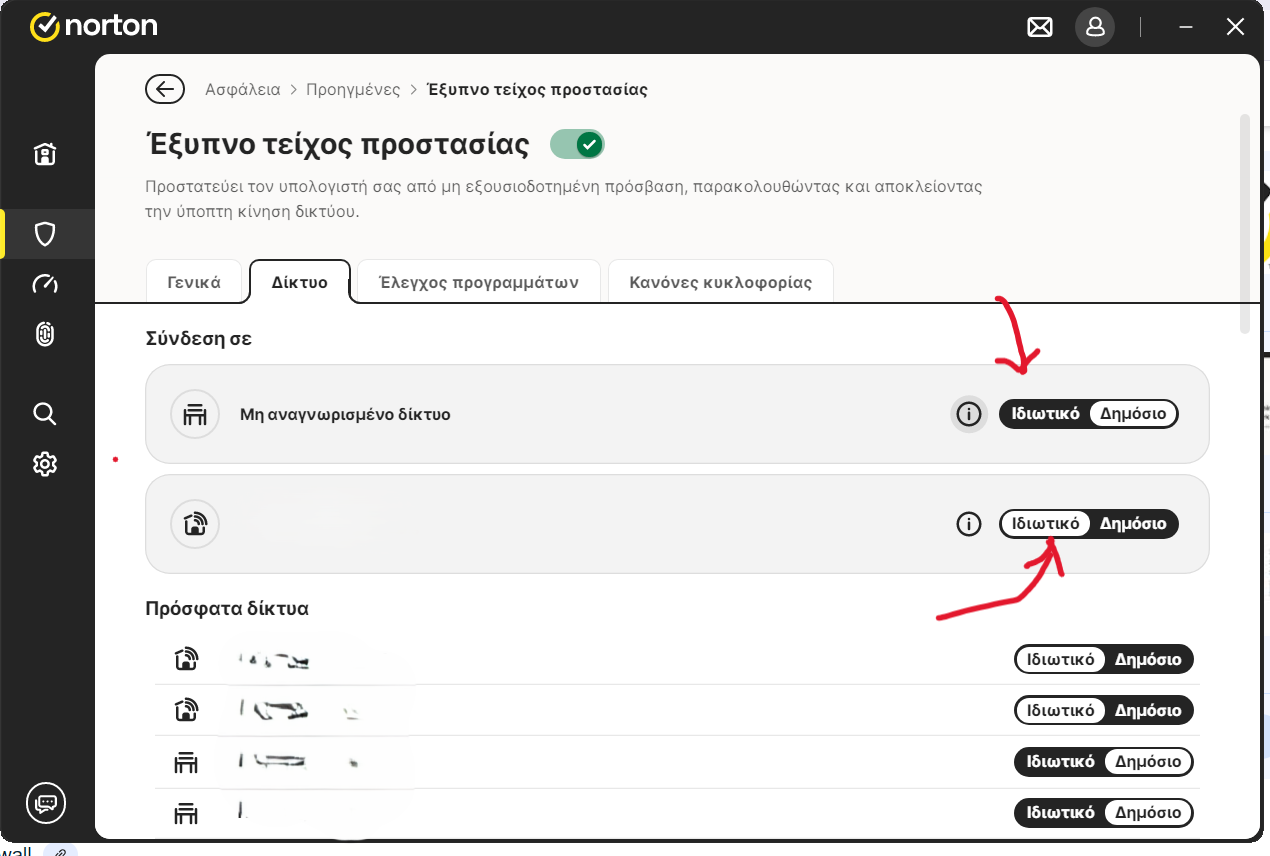Go to Ασφάλεια breadcrumb link
This screenshot has width=1270, height=856.
[x=242, y=90]
